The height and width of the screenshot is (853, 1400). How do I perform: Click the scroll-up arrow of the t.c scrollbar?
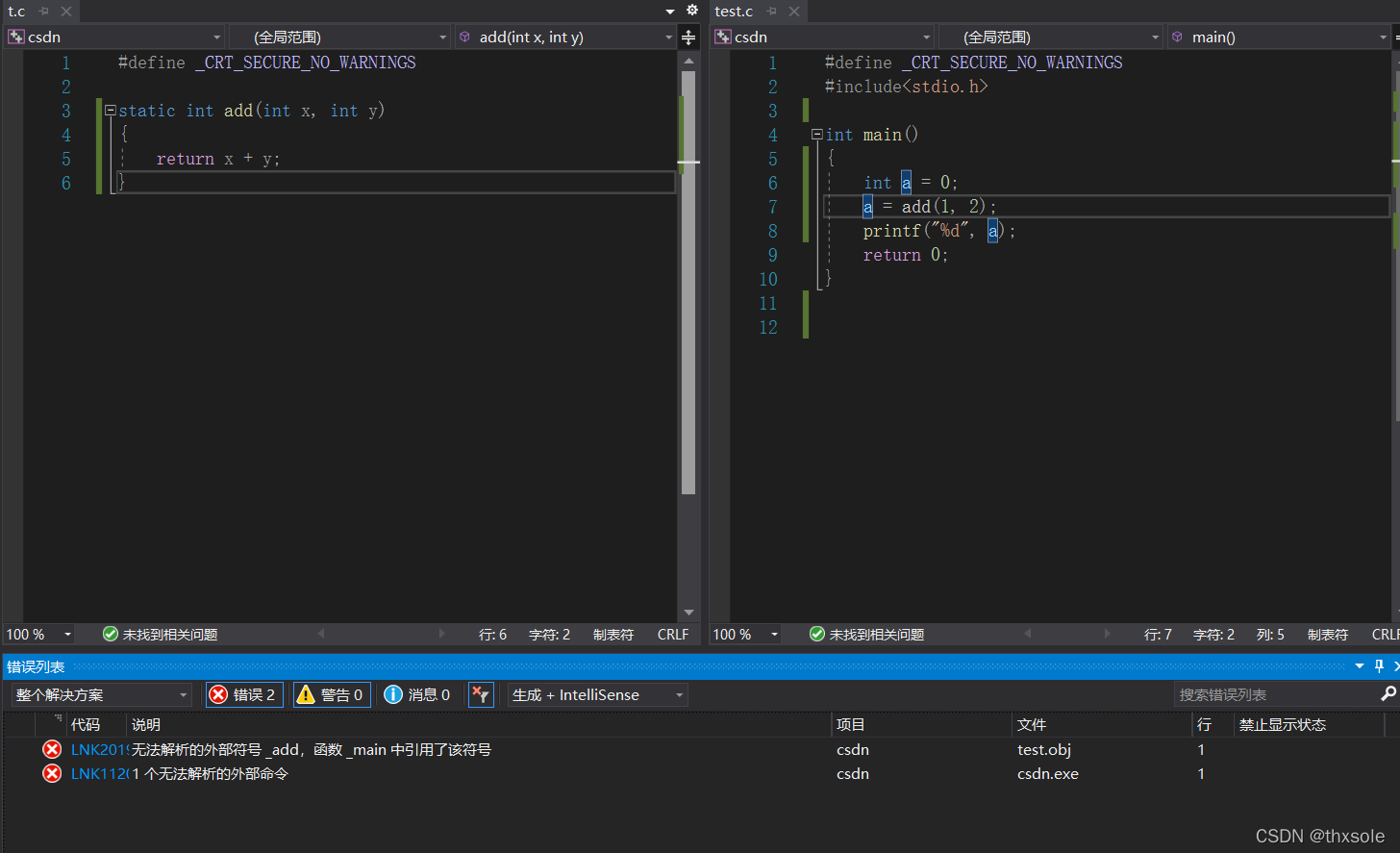coord(688,61)
